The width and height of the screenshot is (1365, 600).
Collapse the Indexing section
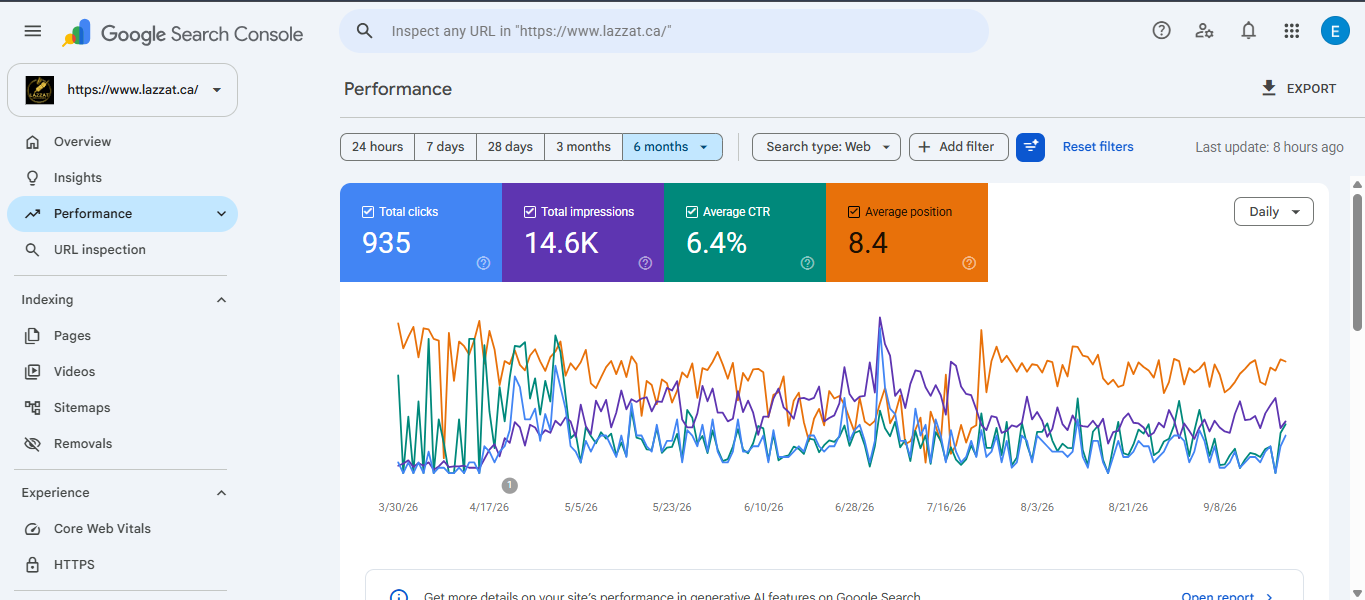coord(221,300)
